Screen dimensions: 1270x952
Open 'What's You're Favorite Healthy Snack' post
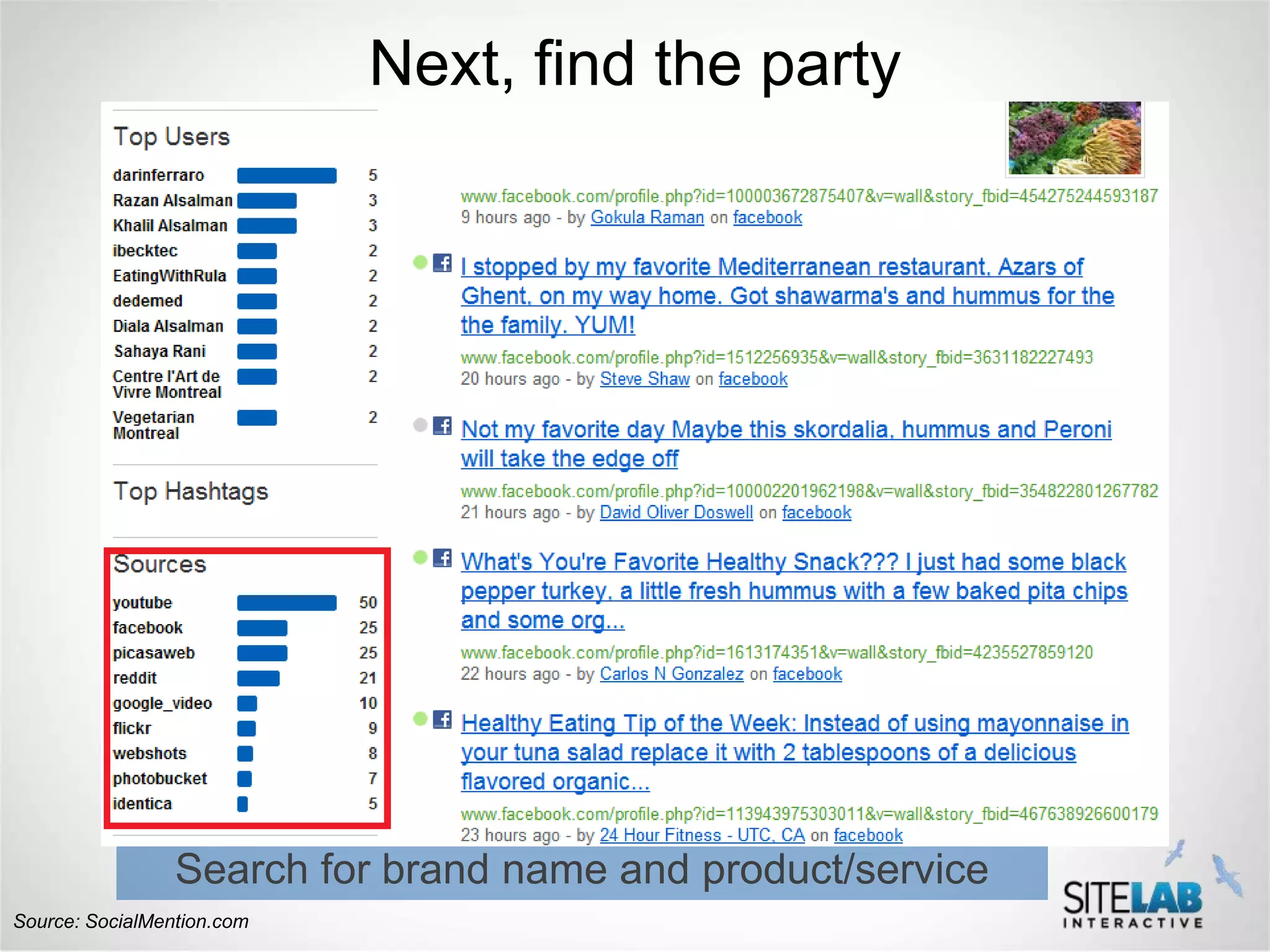[794, 591]
